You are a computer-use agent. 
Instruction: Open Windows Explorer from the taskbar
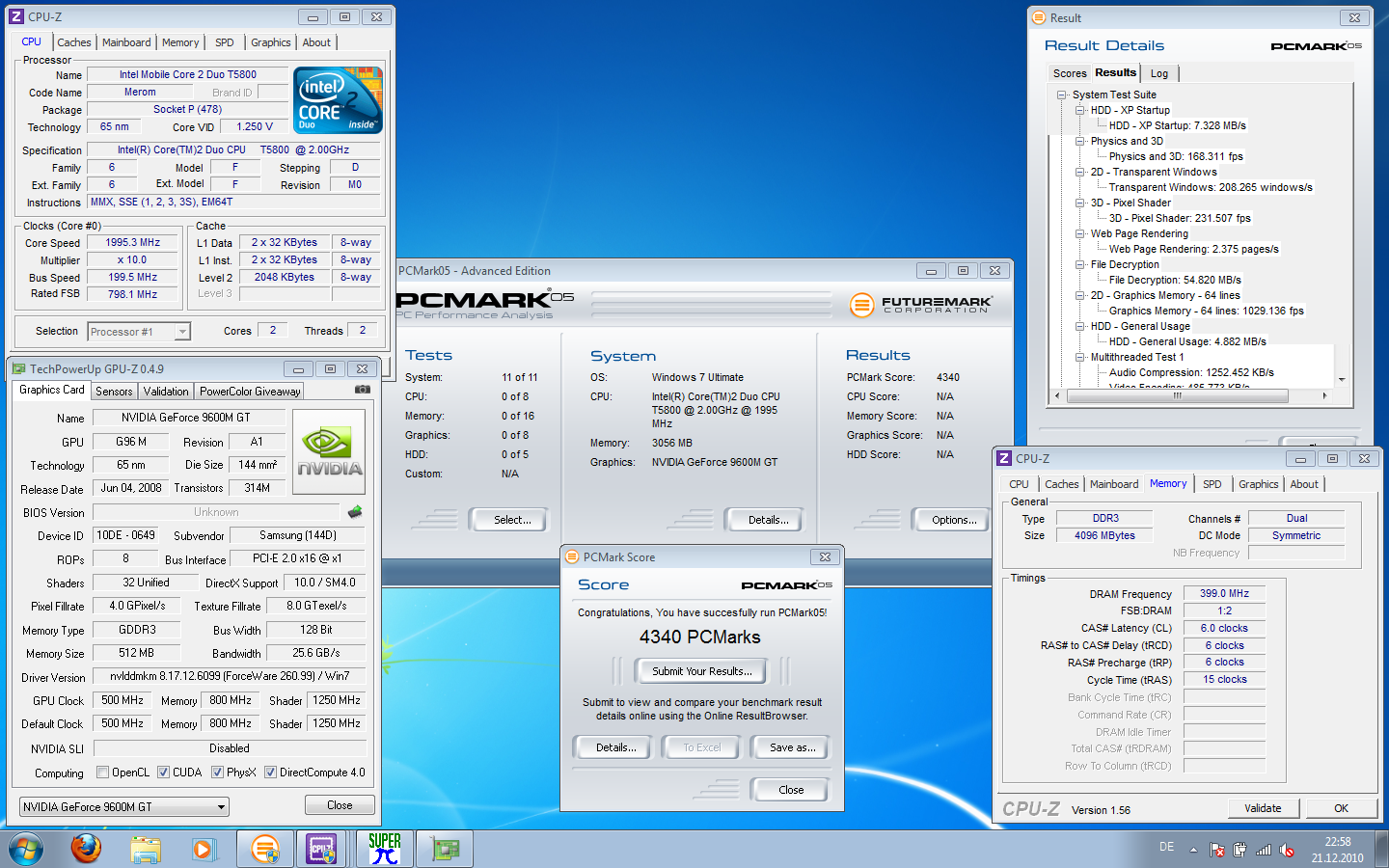146,850
